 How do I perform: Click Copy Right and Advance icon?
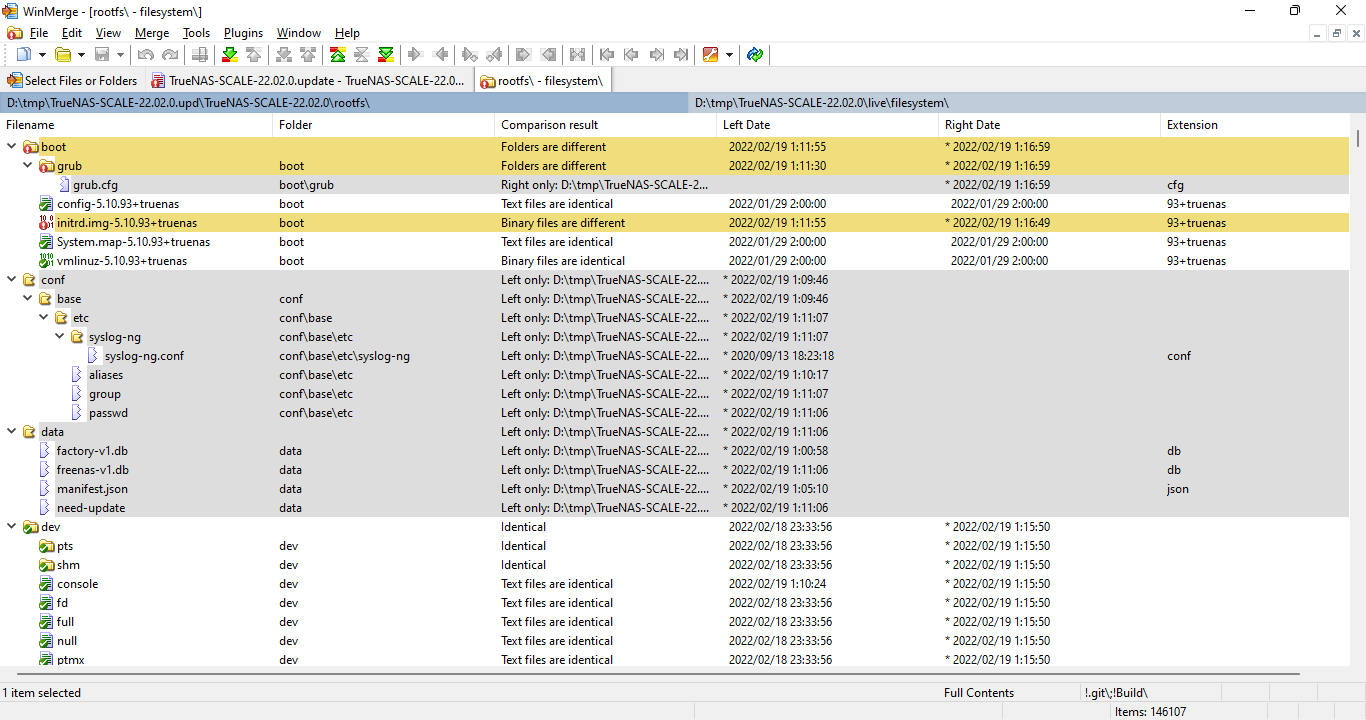pos(469,54)
